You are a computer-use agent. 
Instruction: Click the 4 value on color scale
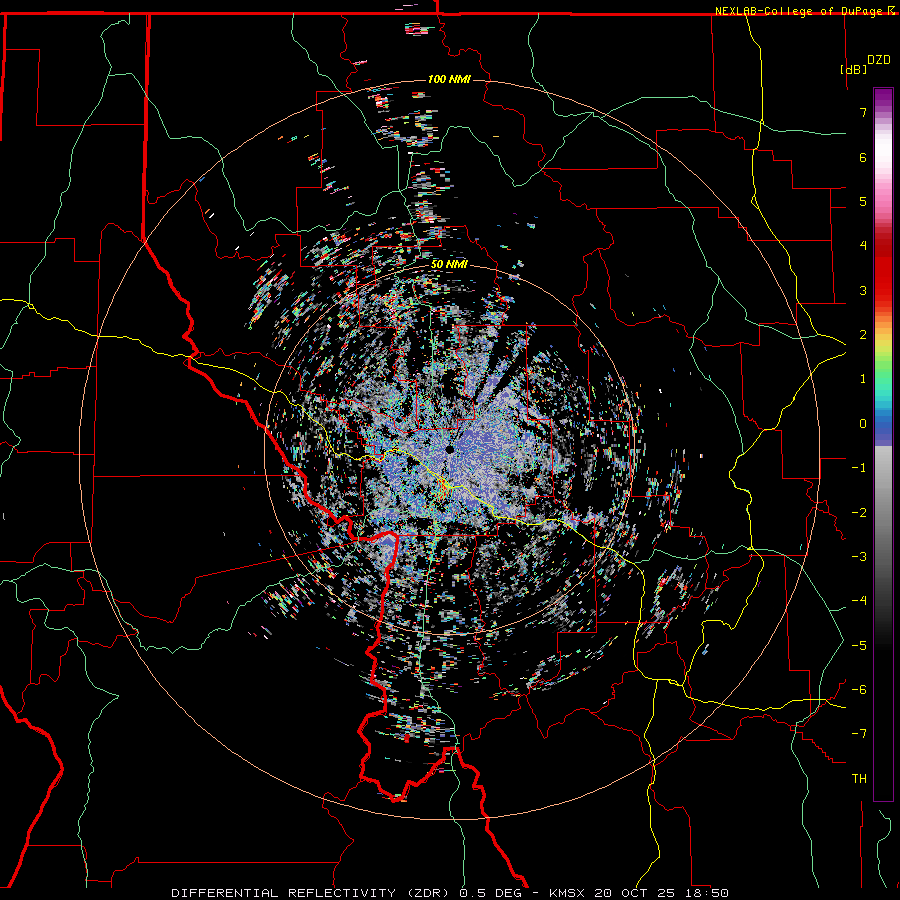click(x=863, y=246)
